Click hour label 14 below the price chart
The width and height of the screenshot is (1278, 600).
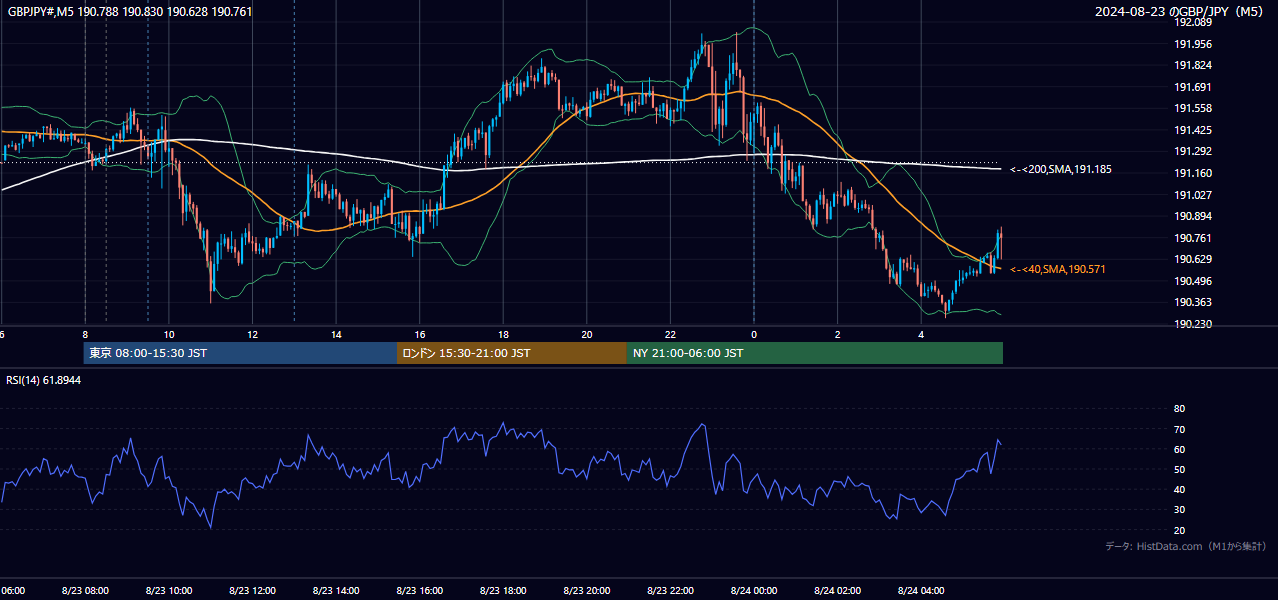click(x=336, y=335)
